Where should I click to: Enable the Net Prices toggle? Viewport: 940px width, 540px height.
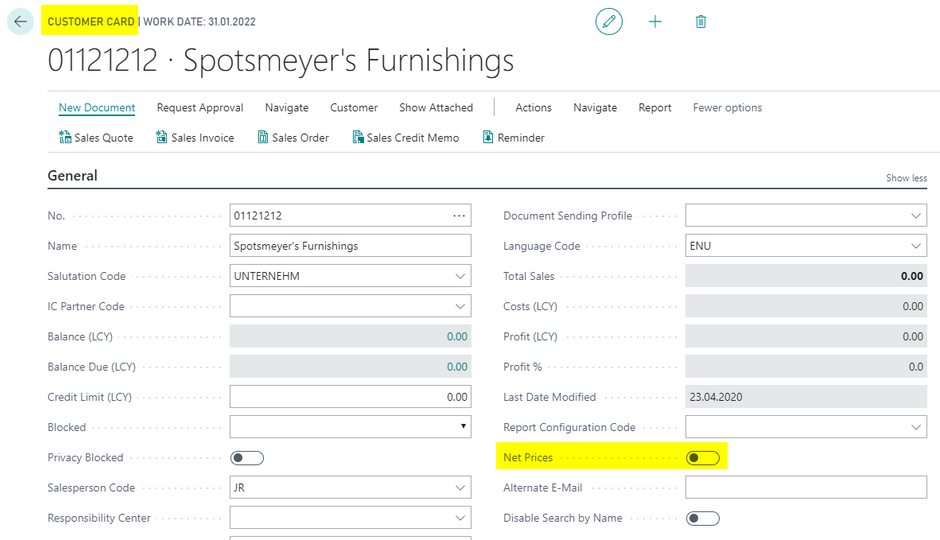[702, 458]
